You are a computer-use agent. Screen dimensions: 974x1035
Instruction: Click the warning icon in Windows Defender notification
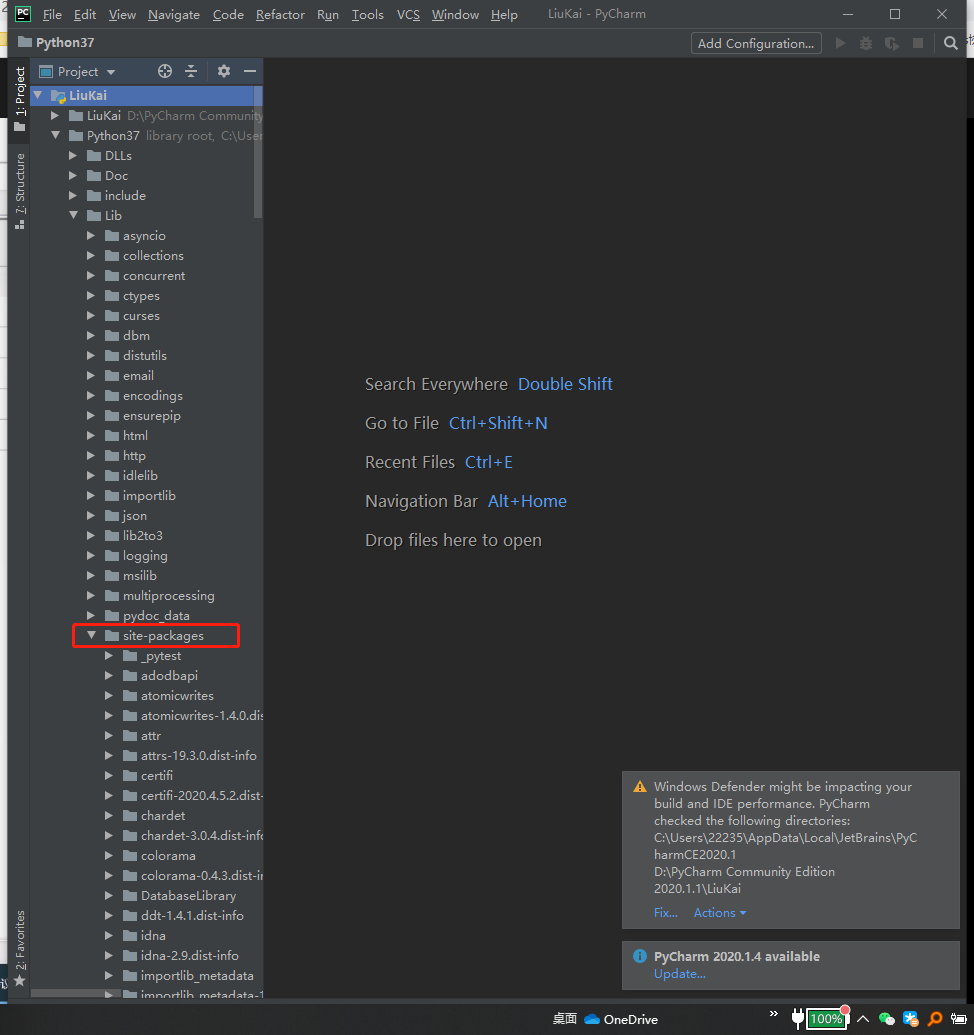pyautogui.click(x=639, y=787)
